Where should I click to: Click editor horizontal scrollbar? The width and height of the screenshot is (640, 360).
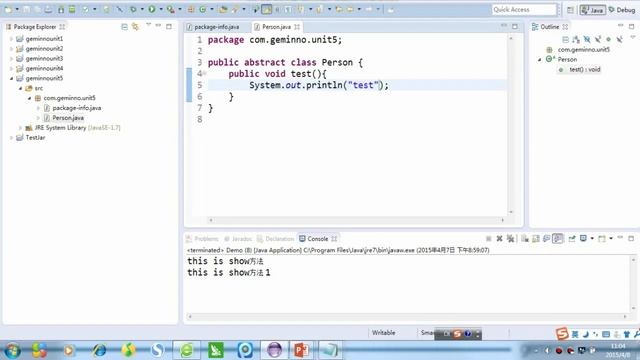click(x=357, y=220)
